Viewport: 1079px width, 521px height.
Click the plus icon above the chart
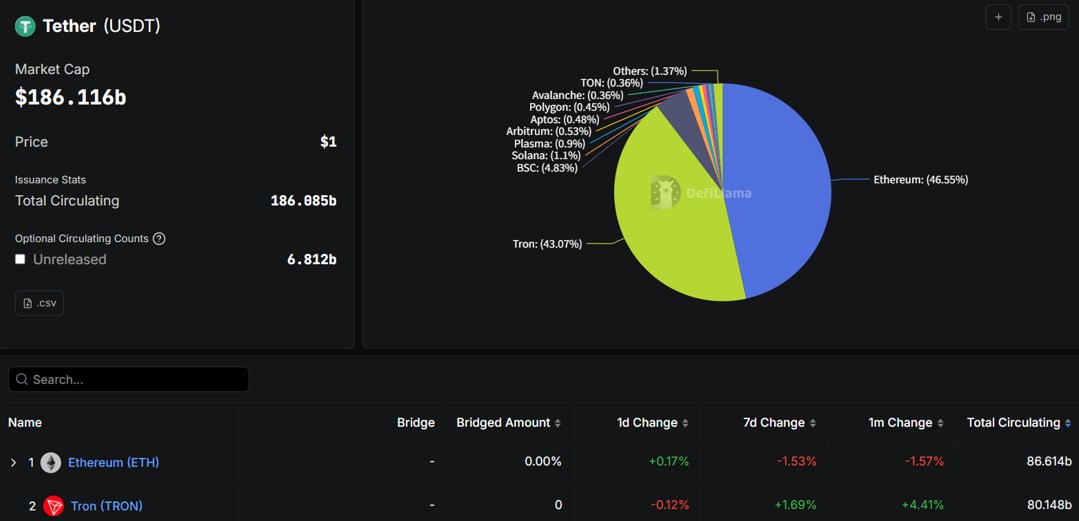pyautogui.click(x=998, y=17)
